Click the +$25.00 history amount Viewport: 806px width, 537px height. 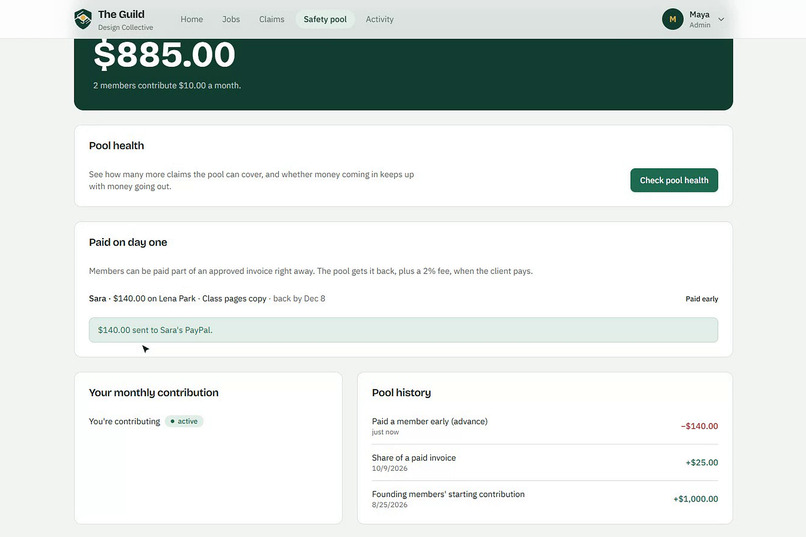pos(702,462)
